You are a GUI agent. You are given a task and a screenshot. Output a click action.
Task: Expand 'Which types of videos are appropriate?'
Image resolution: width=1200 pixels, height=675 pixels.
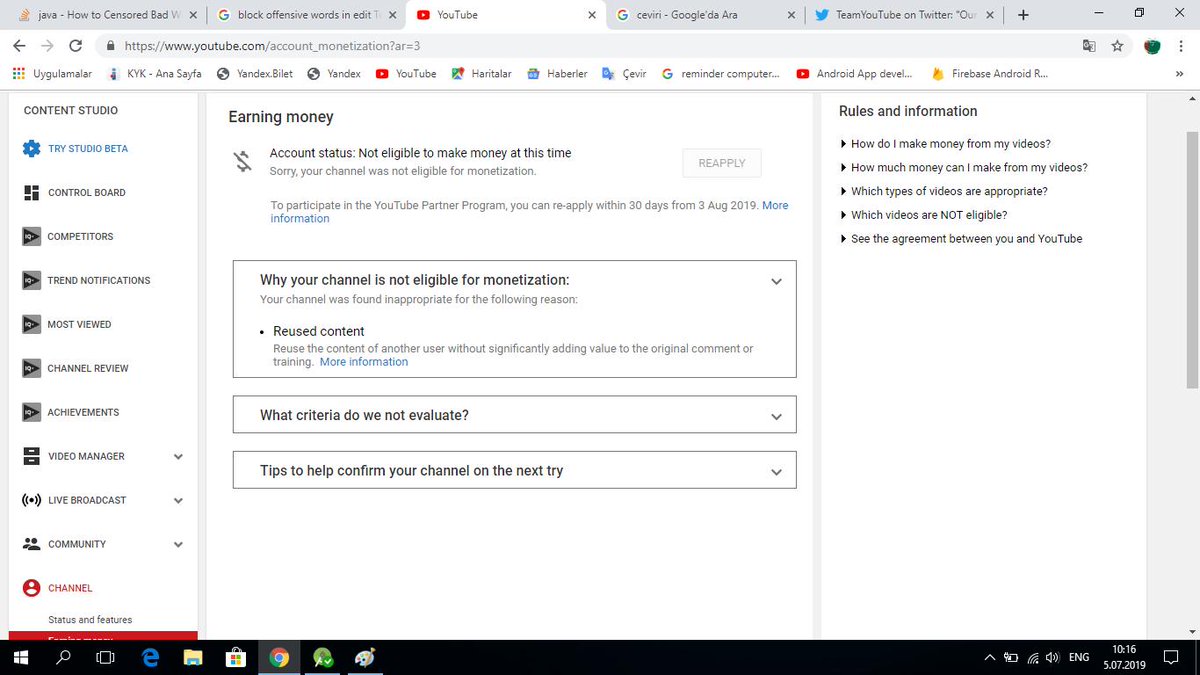(945, 191)
